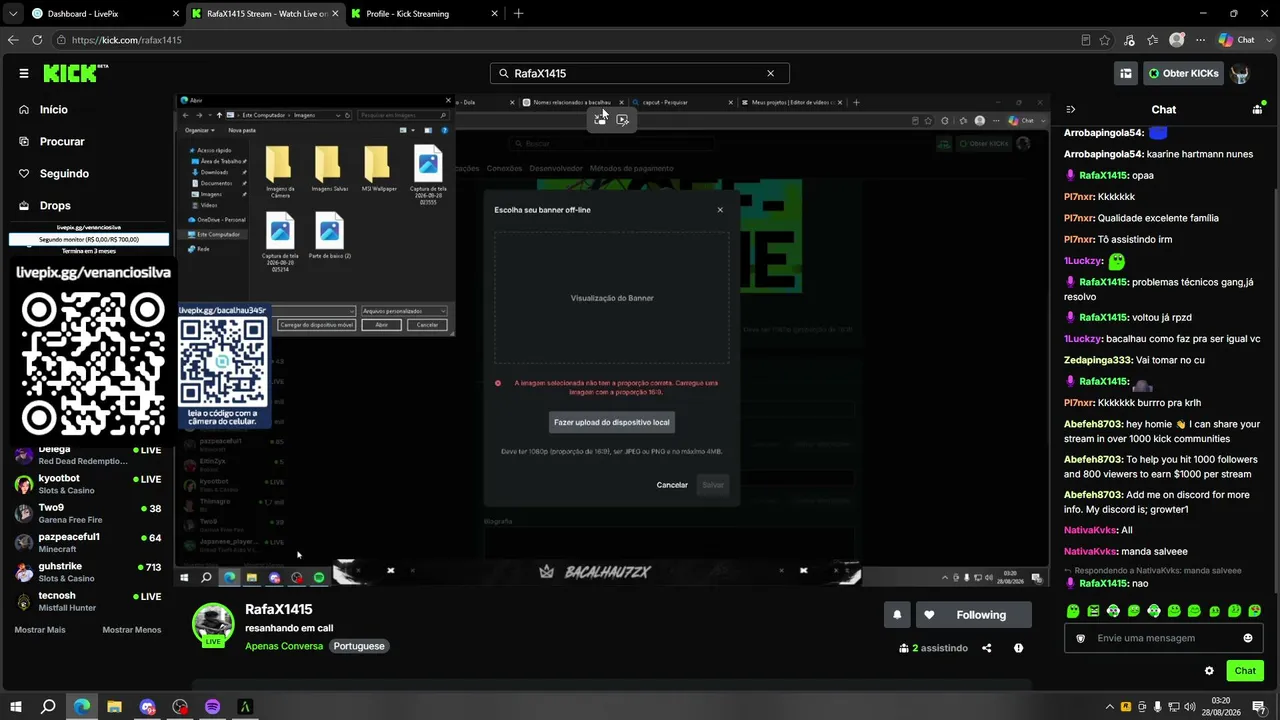The width and height of the screenshot is (1280, 720).
Task: Open the chat identity shield icon
Action: (x=1080, y=638)
